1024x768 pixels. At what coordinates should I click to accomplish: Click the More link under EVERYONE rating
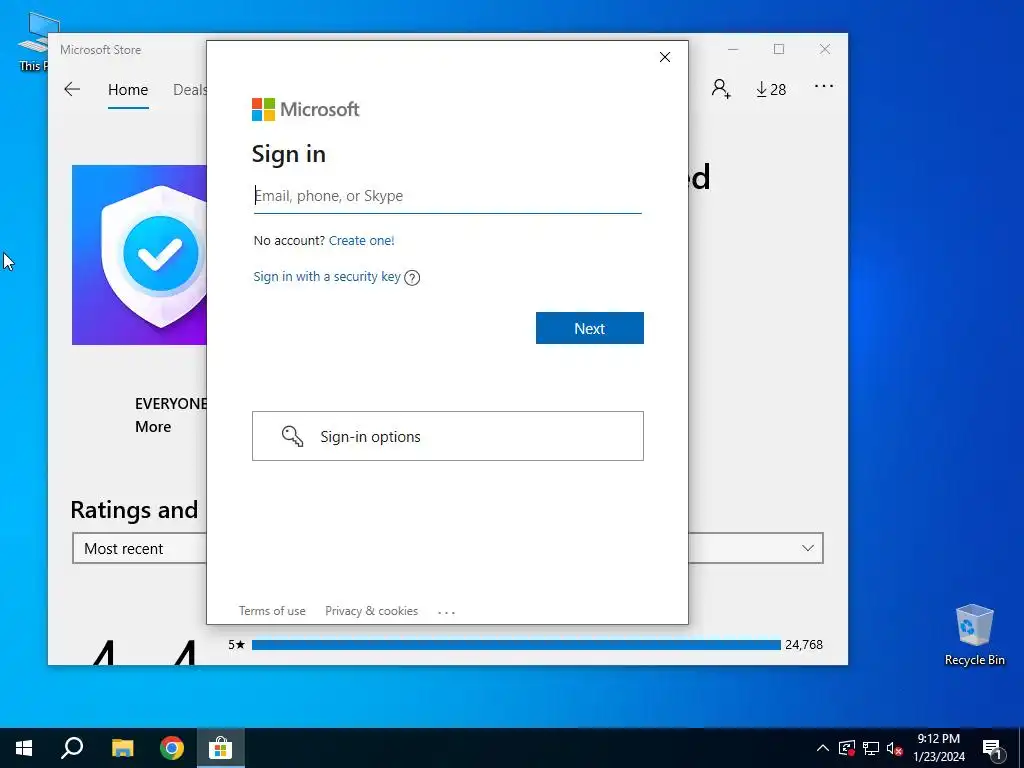tap(153, 426)
